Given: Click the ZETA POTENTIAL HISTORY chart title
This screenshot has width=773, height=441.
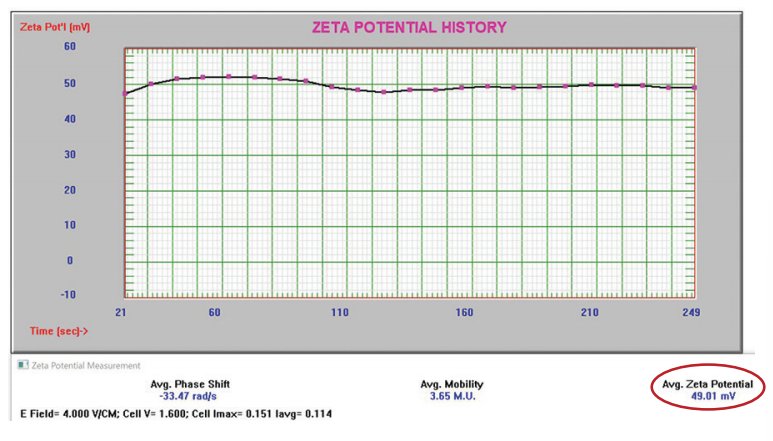Looking at the screenshot, I should tap(410, 27).
